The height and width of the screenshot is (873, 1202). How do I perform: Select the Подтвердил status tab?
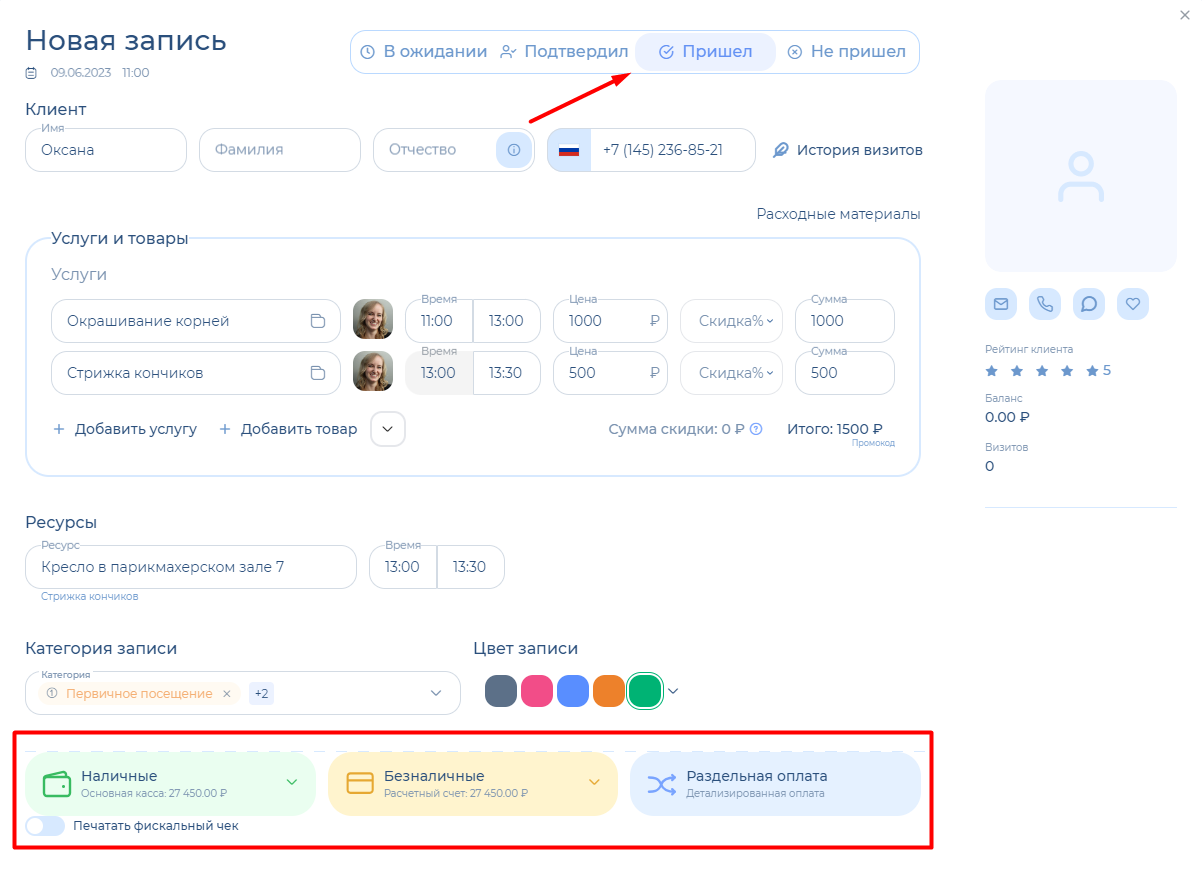tap(564, 52)
